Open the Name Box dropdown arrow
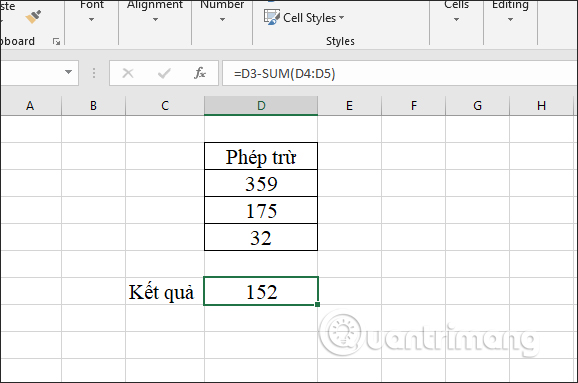The image size is (578, 383). tap(69, 72)
